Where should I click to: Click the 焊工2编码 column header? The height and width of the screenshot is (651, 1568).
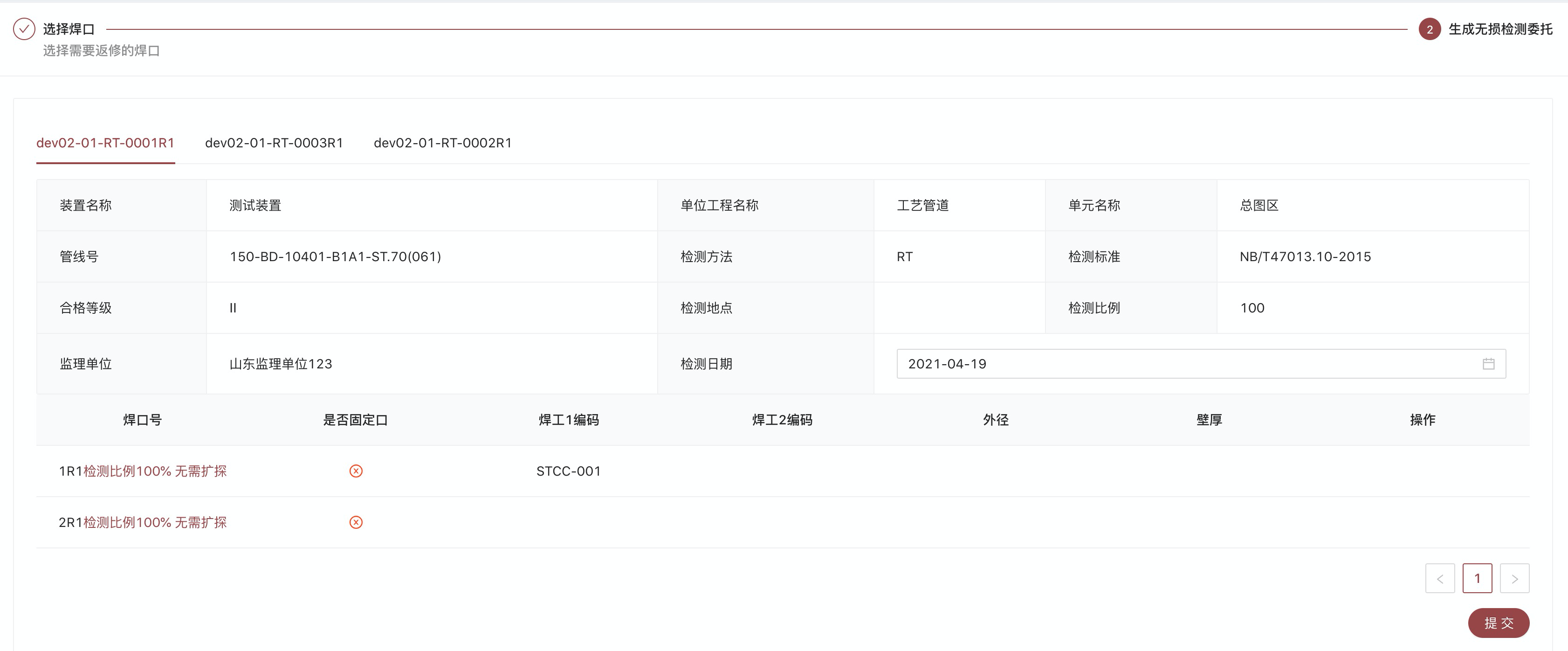[x=782, y=420]
